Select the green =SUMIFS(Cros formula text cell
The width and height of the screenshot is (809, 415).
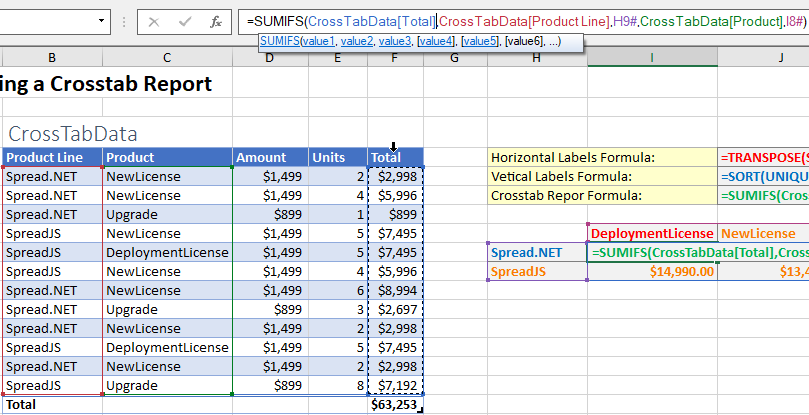pyautogui.click(x=763, y=196)
